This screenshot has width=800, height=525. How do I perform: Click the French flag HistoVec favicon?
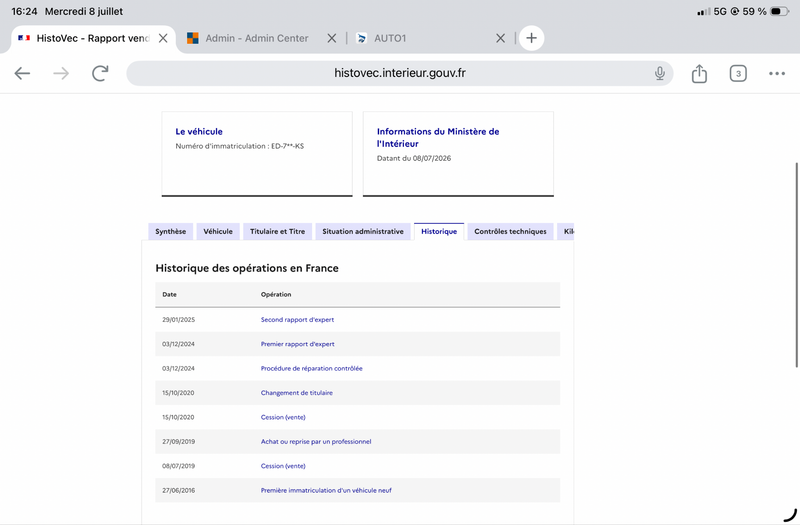[x=24, y=38]
